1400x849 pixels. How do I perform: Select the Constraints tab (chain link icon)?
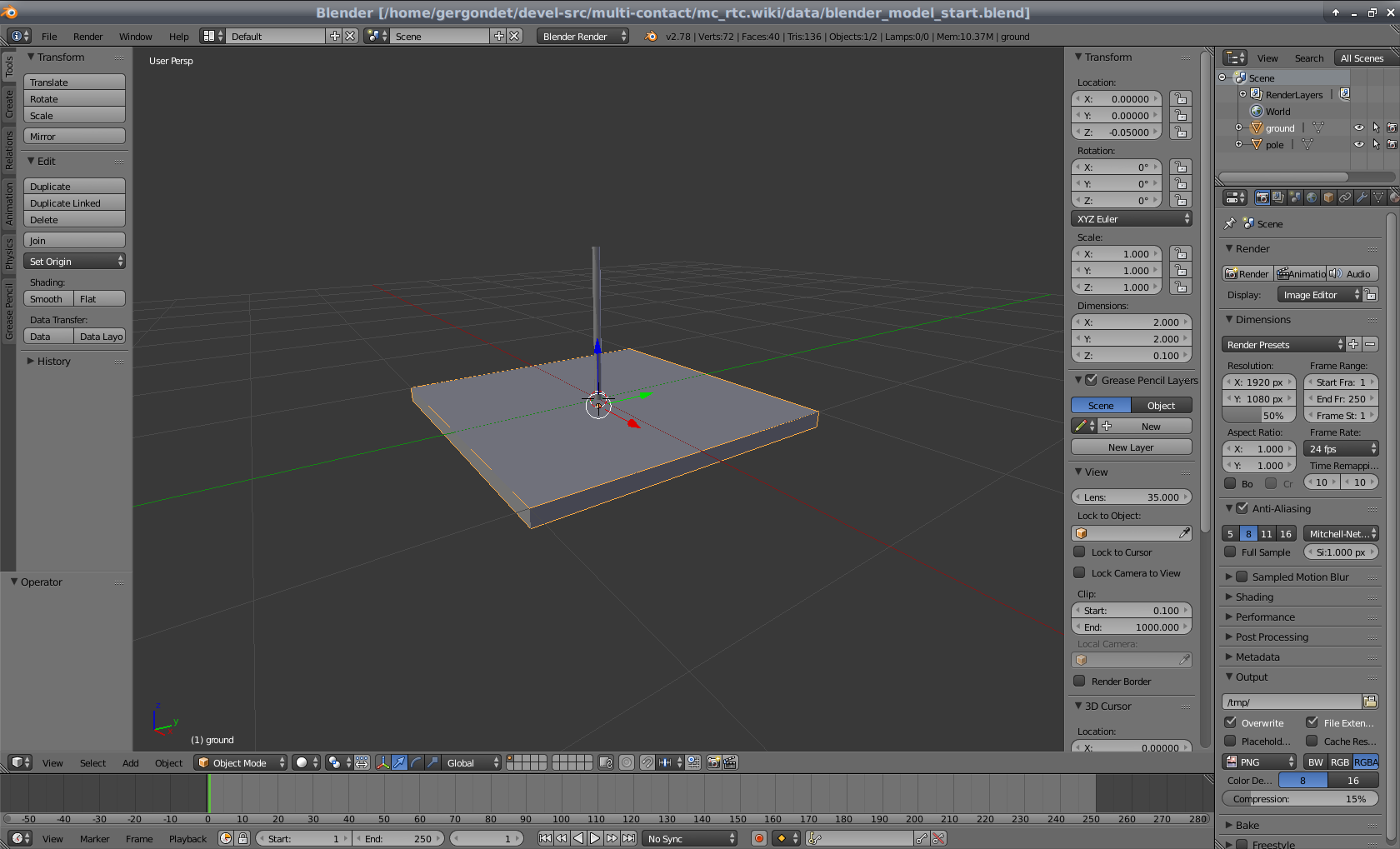coord(1344,197)
